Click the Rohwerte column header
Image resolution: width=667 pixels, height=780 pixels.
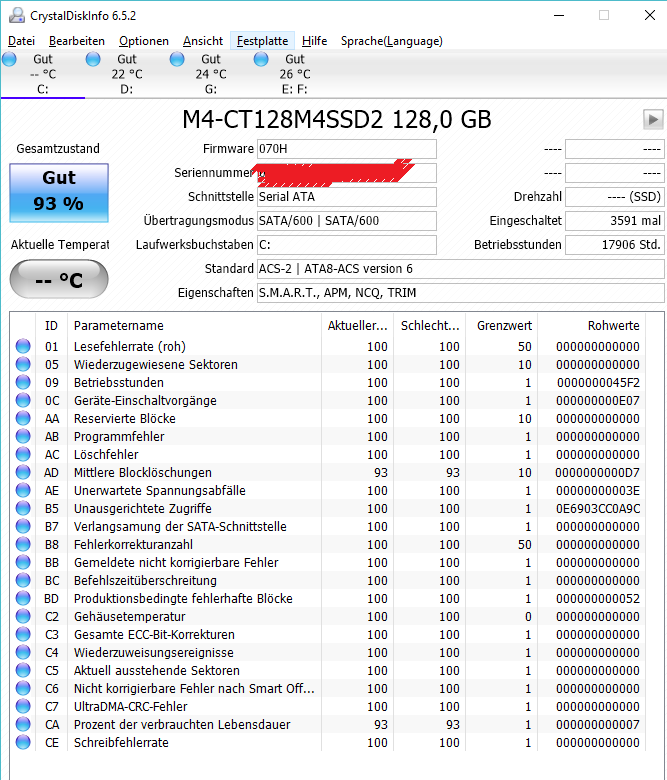[591, 325]
